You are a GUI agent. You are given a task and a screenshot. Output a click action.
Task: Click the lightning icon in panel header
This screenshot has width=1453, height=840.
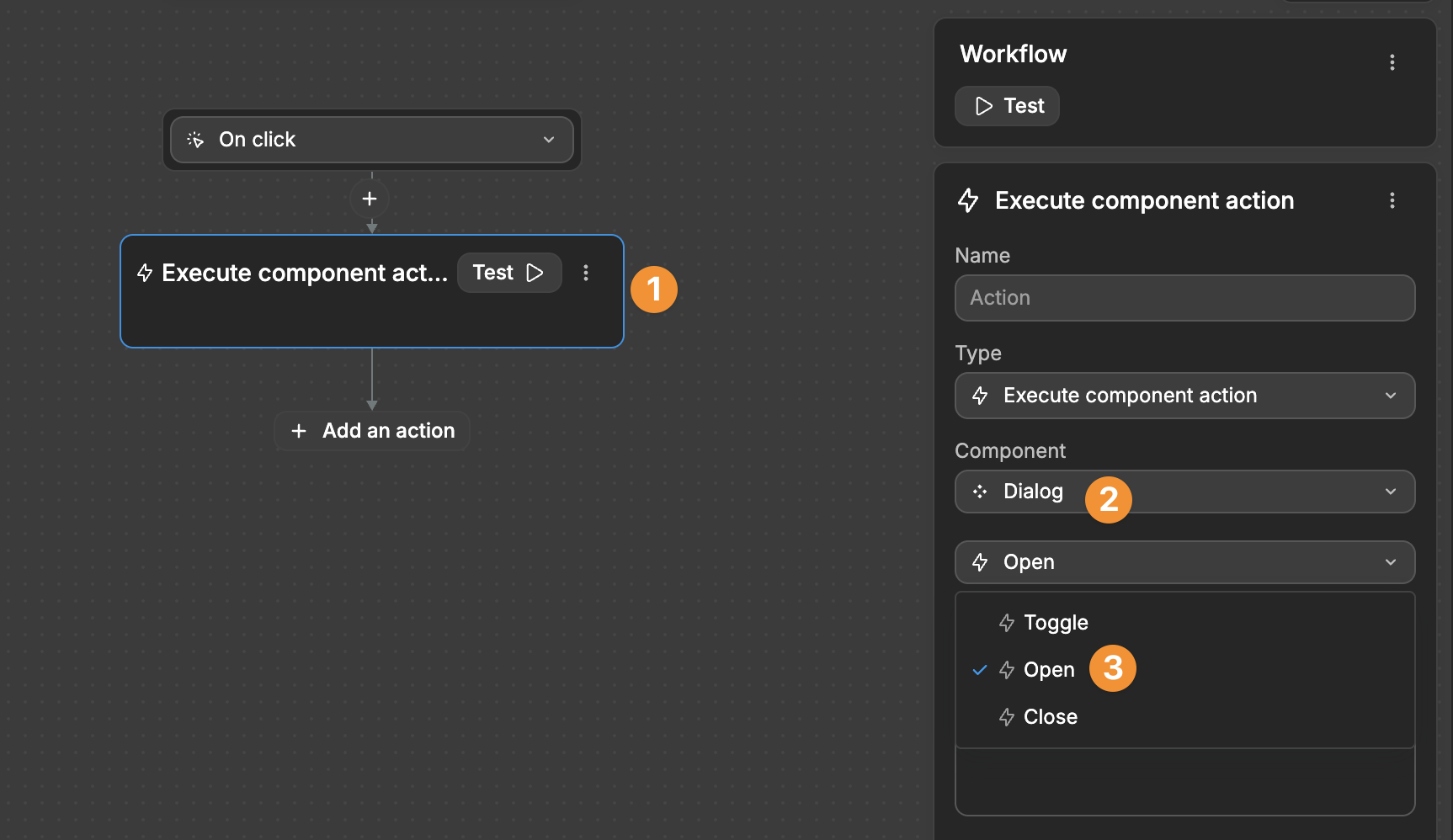tap(968, 200)
